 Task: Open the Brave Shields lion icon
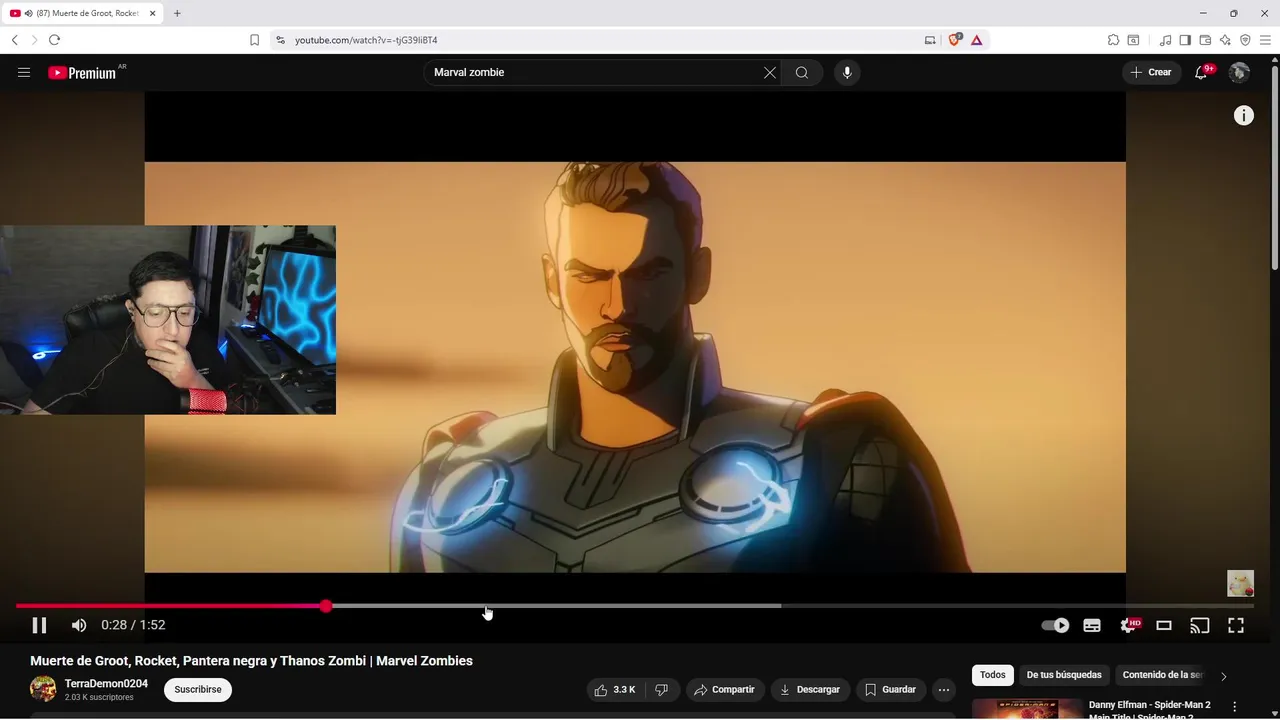coord(955,40)
